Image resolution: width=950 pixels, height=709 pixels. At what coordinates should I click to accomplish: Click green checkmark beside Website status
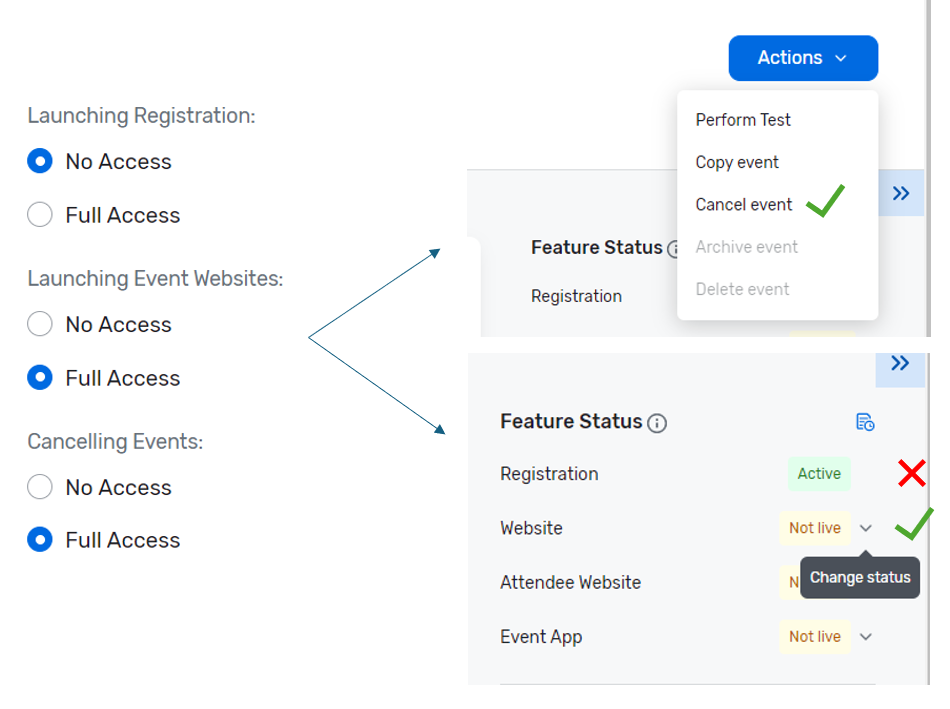point(914,523)
